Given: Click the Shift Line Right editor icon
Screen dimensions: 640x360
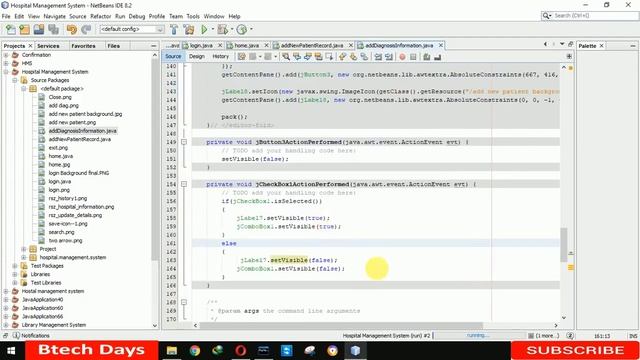Looking at the screenshot, I should point(389,57).
